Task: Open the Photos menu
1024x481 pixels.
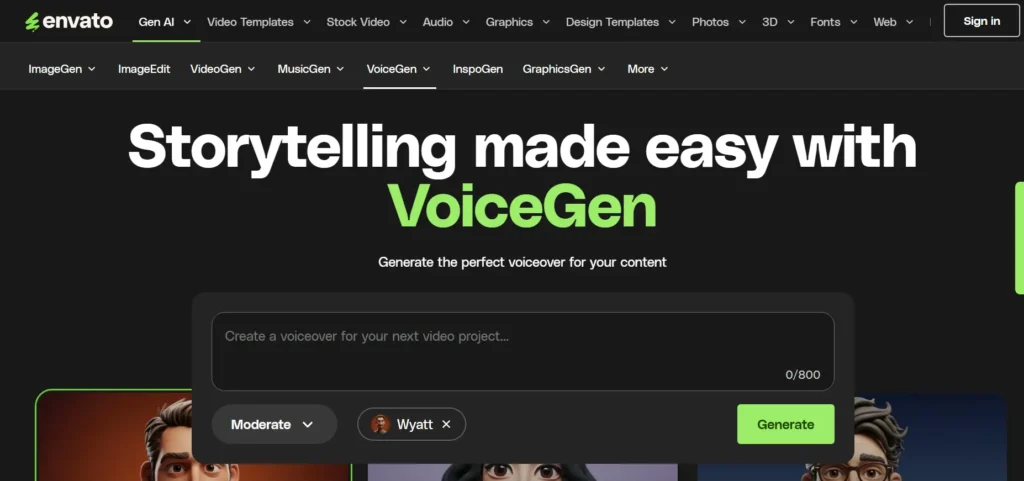Action: [x=719, y=22]
